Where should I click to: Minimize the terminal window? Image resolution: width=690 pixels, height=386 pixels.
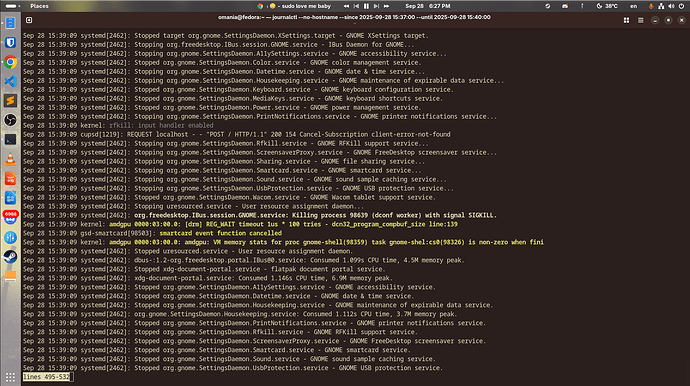(x=655, y=20)
